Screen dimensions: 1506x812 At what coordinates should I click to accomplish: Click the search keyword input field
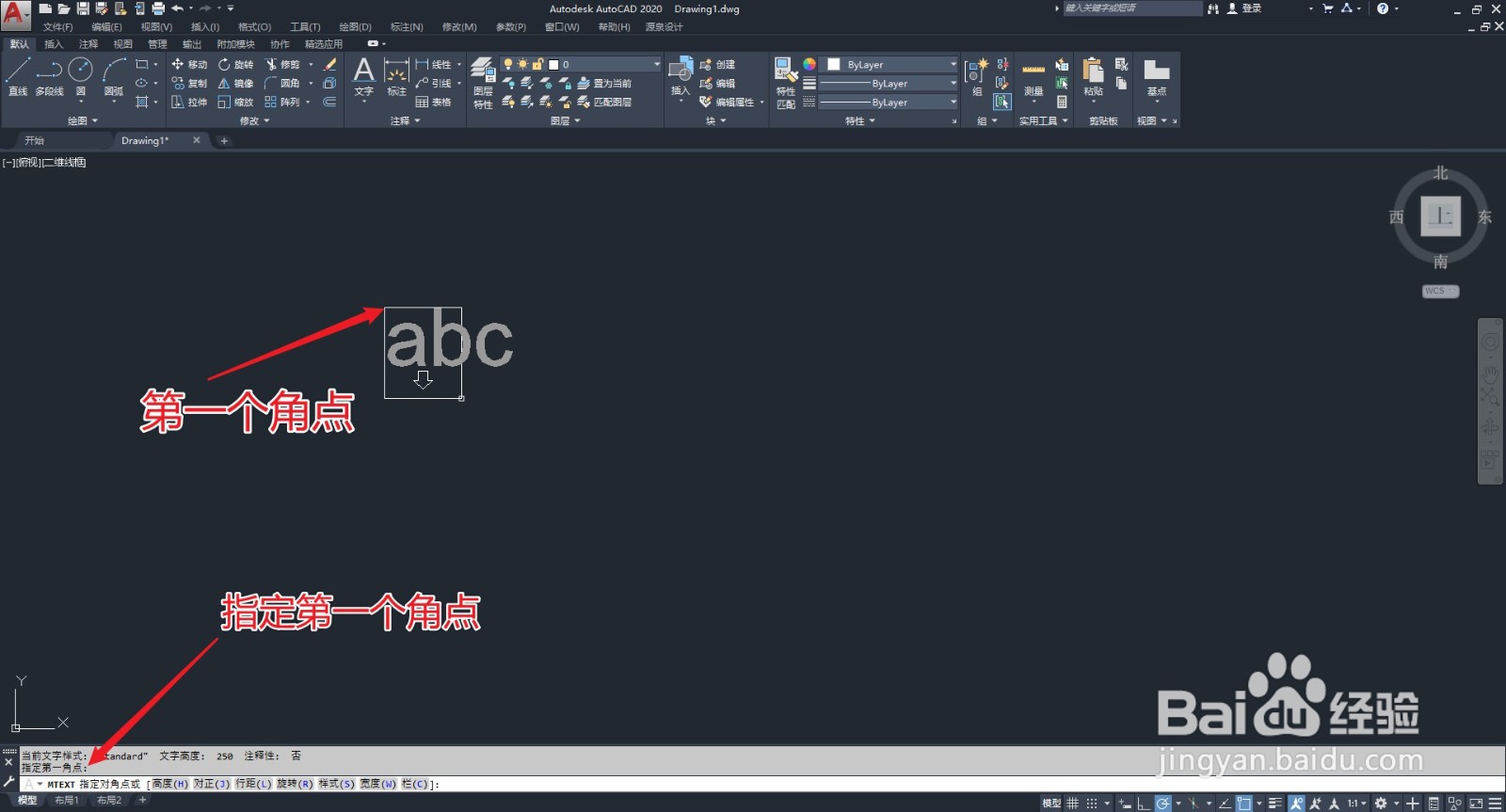(x=1132, y=8)
